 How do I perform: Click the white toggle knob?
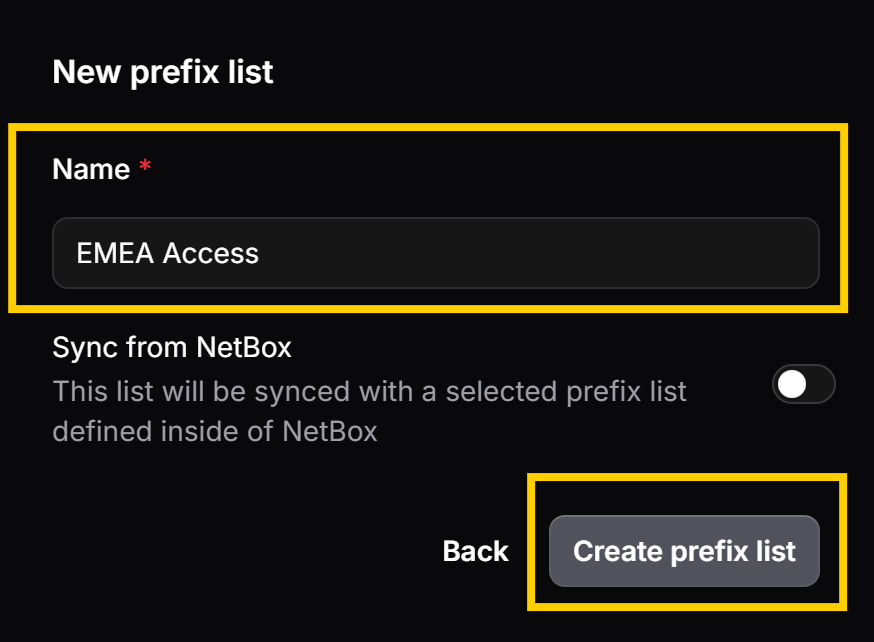tap(793, 385)
